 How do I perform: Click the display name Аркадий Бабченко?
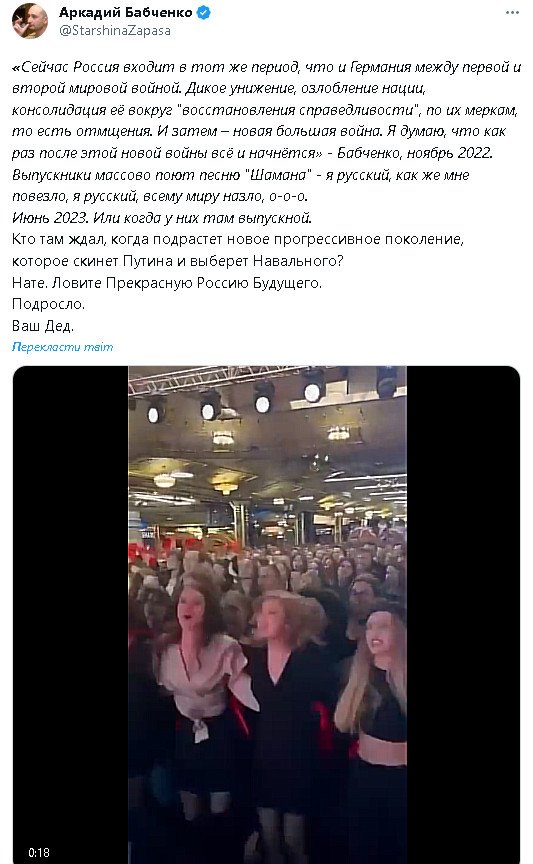pos(126,13)
